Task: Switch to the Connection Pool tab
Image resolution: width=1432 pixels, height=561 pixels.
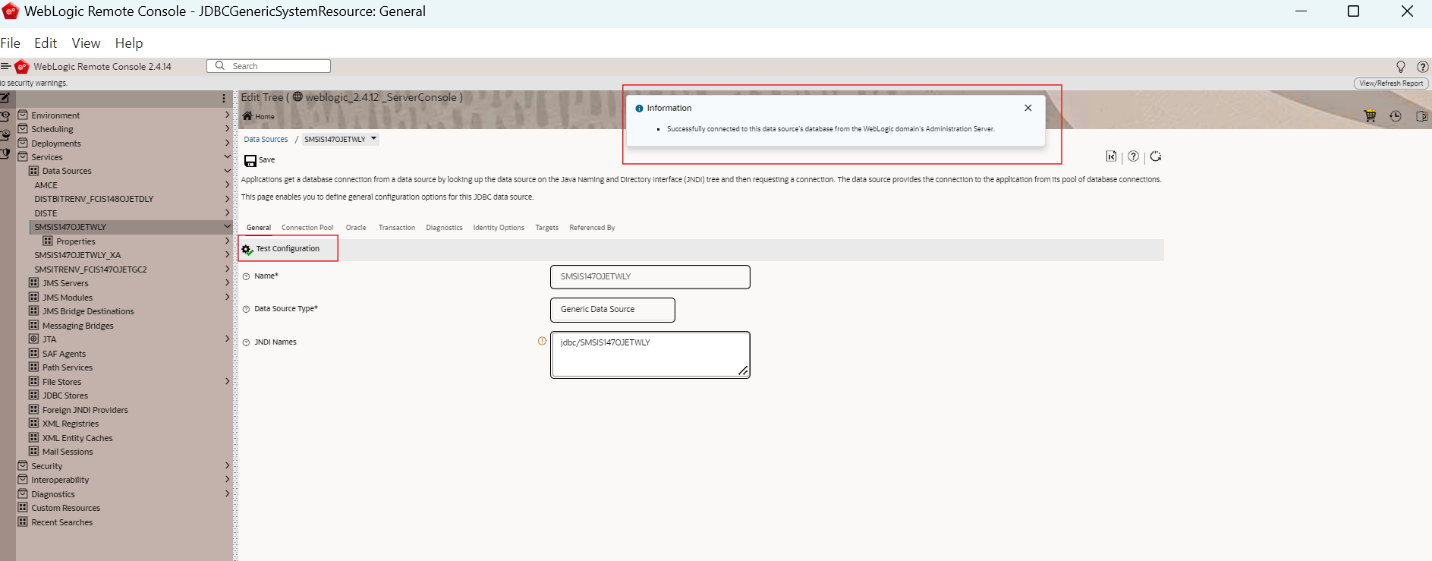Action: [x=307, y=228]
